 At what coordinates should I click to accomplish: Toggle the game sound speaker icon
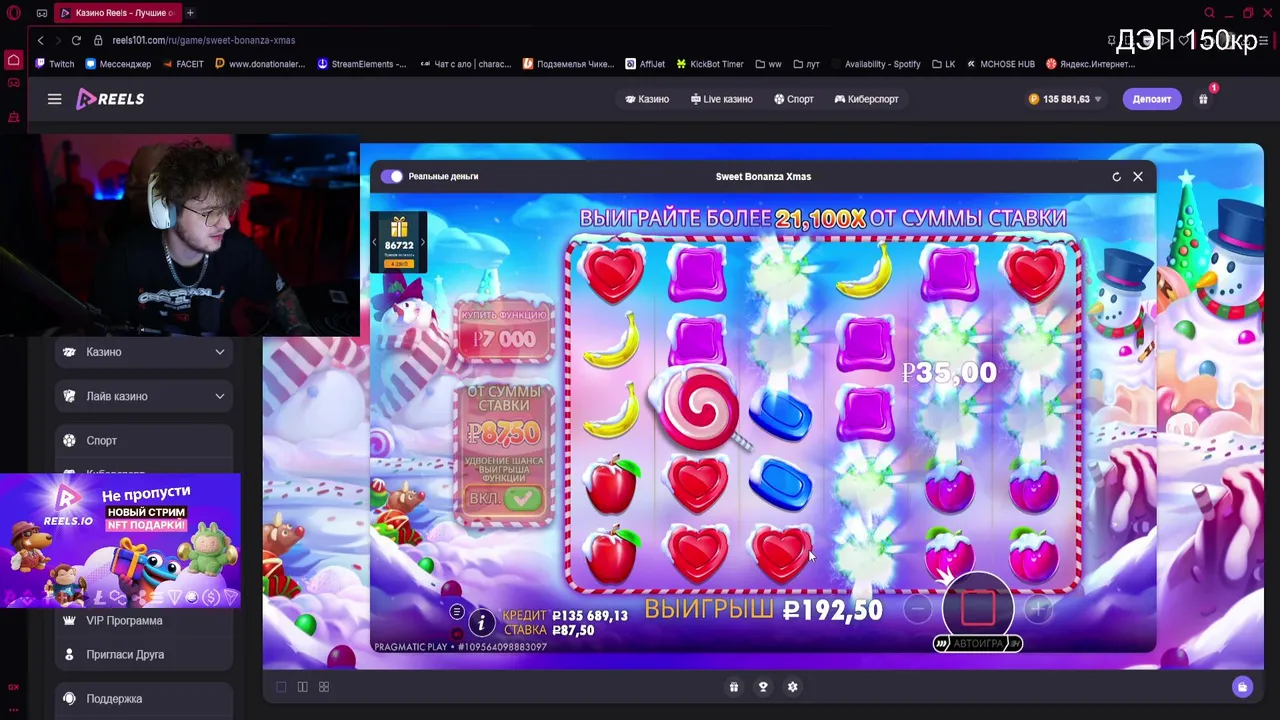pyautogui.click(x=457, y=632)
